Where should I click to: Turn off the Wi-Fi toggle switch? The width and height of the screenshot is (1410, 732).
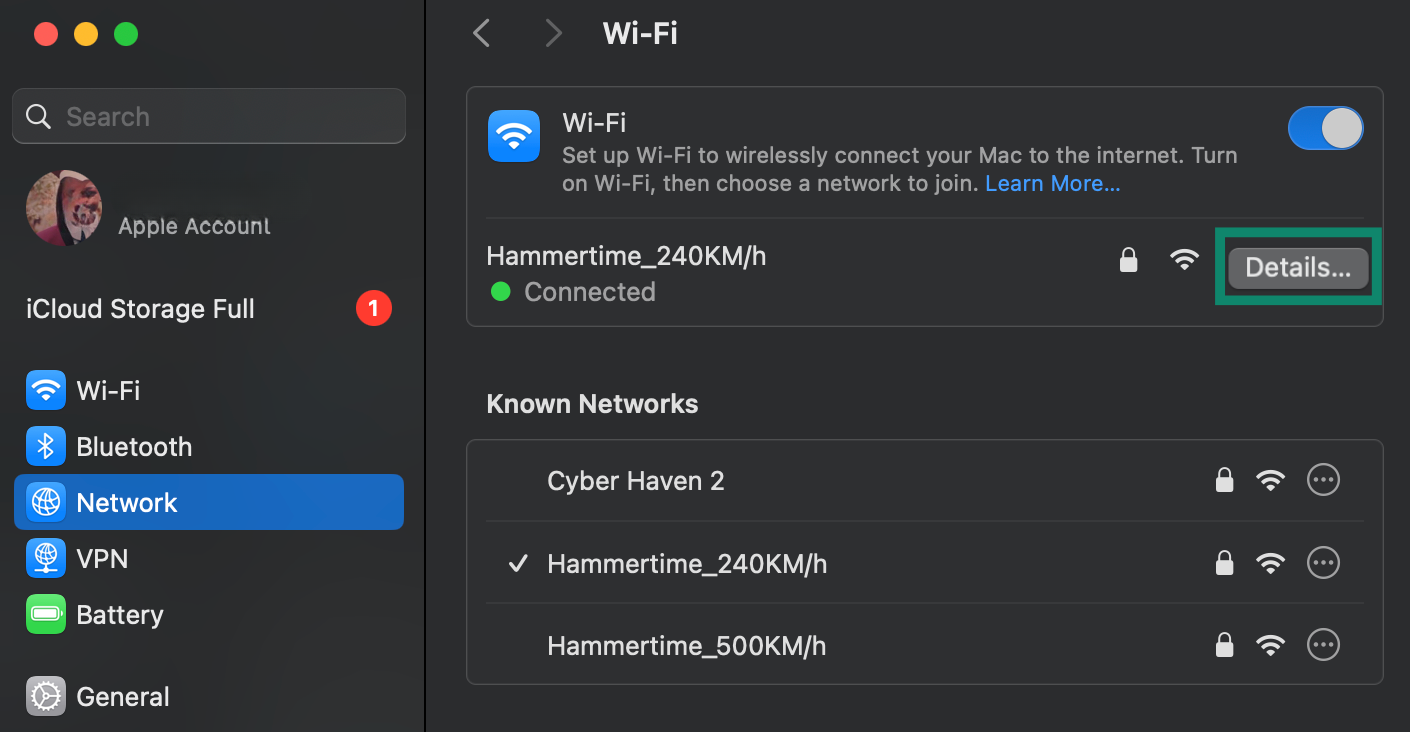coord(1325,128)
